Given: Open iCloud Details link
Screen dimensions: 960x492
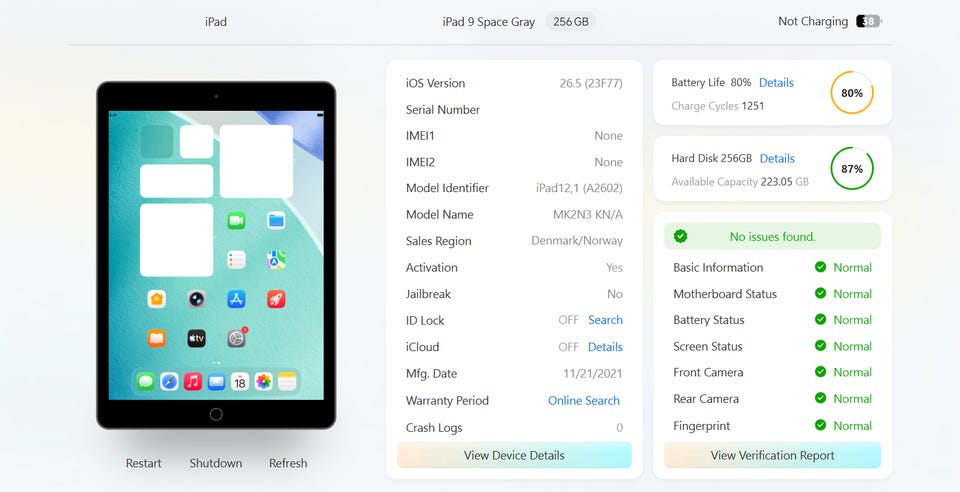Looking at the screenshot, I should (x=606, y=347).
